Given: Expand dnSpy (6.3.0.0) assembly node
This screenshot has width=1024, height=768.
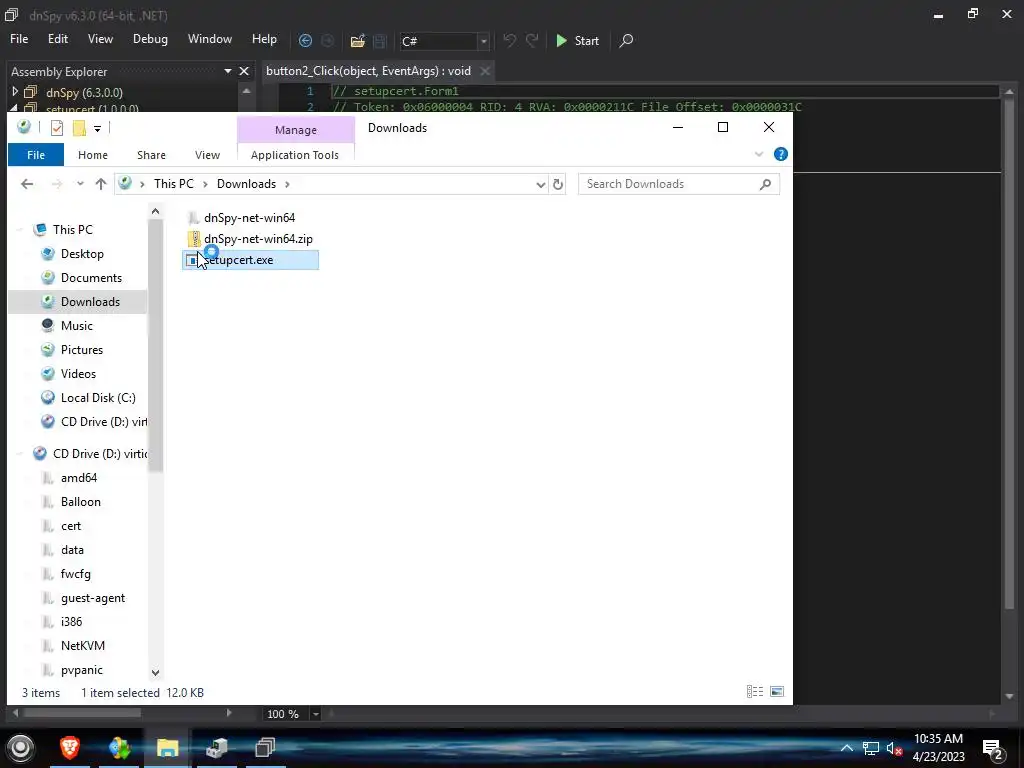Looking at the screenshot, I should (15, 92).
